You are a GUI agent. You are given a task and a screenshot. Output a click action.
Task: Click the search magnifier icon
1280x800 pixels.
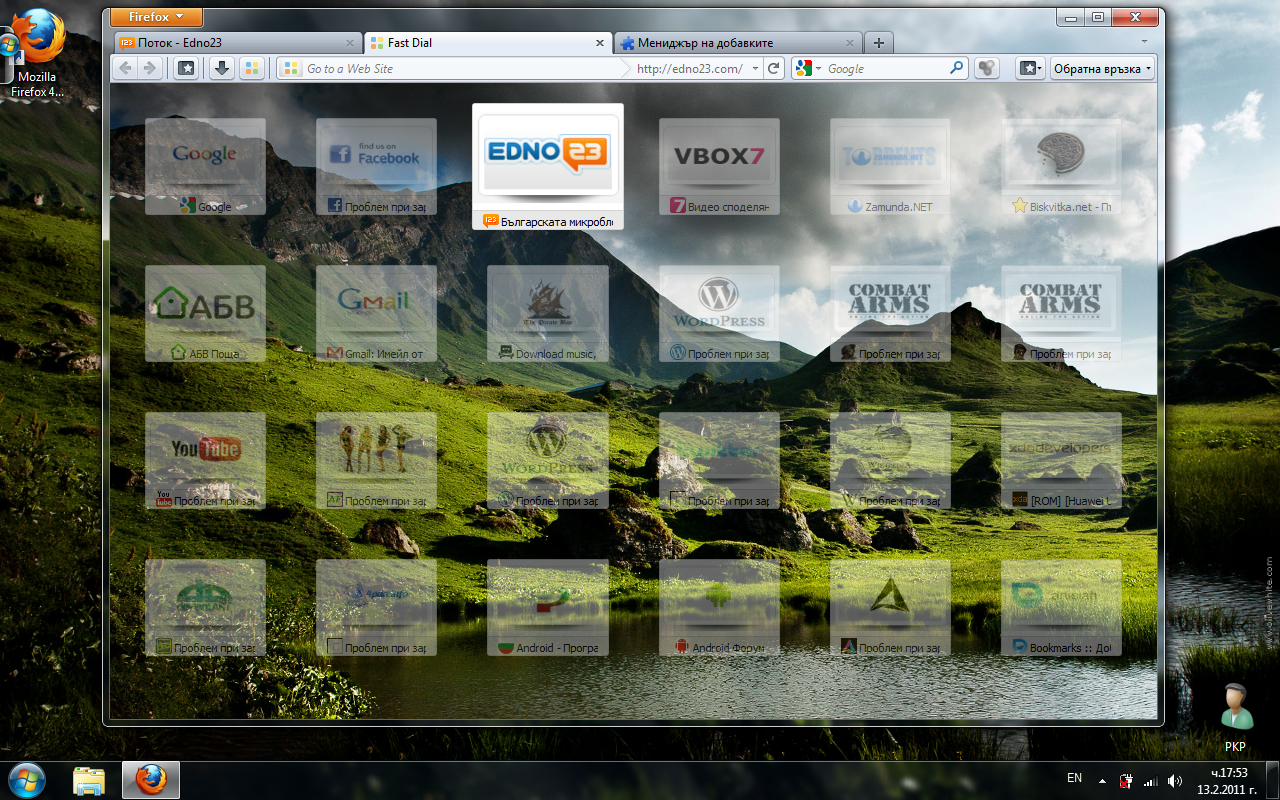957,68
